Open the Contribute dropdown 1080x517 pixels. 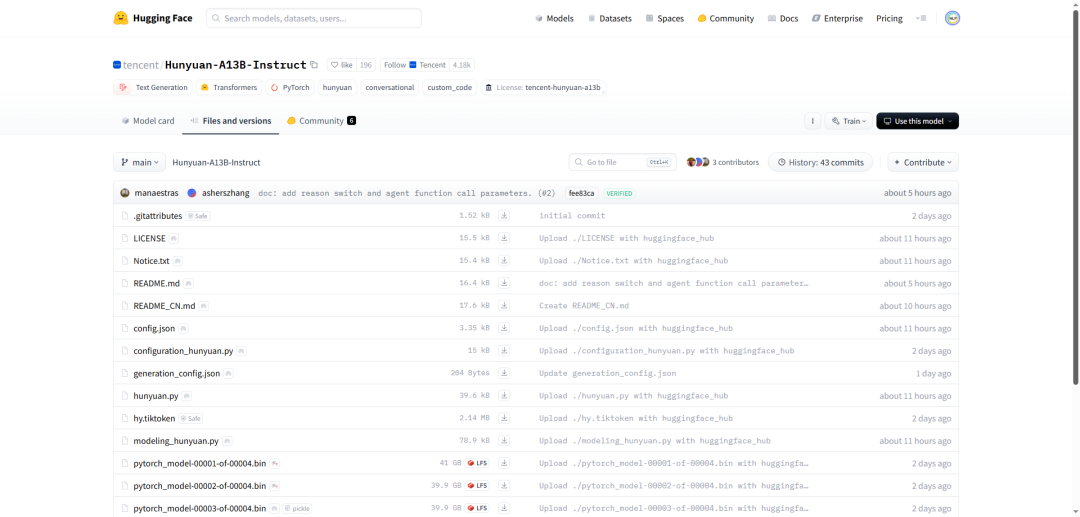point(923,162)
